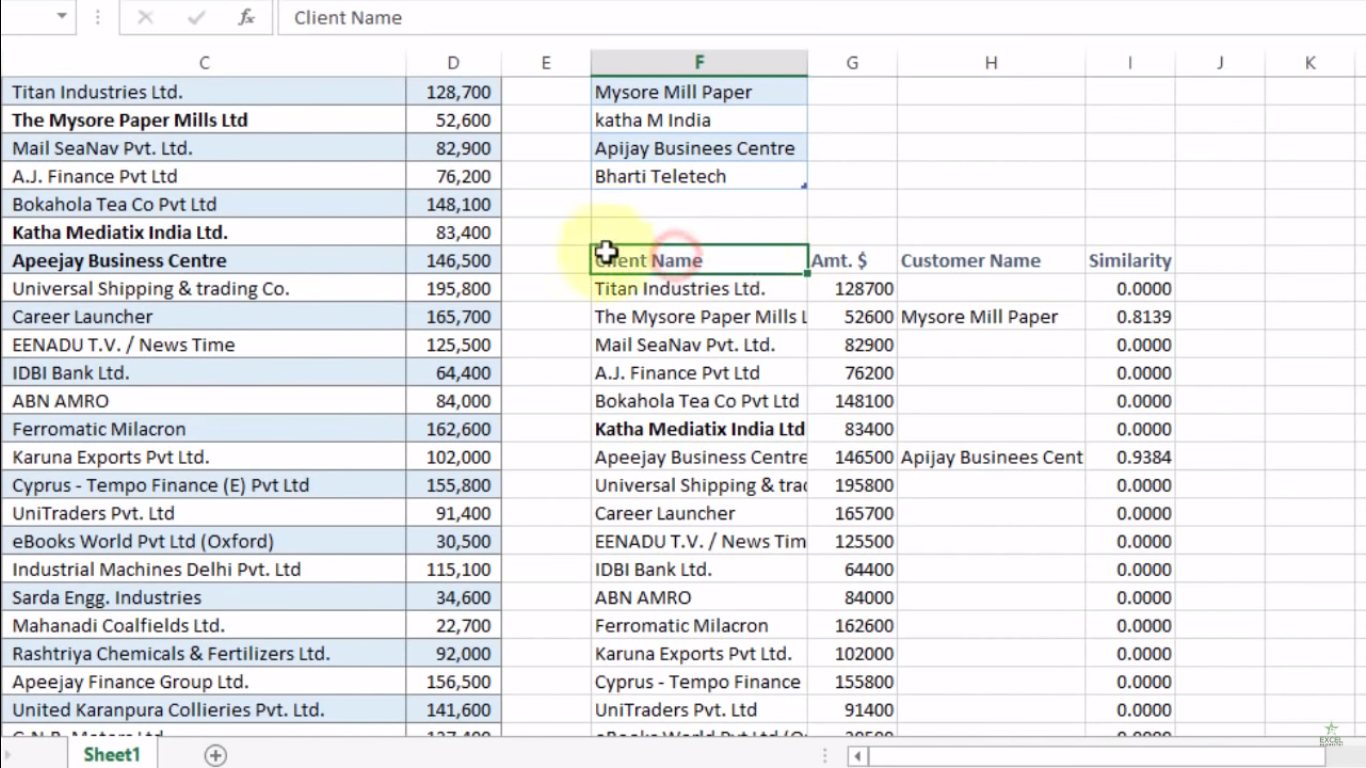Select 'Rashtriya Chemicals & Fertilizers Ltd.' cell
The image size is (1366, 768).
pyautogui.click(x=204, y=654)
